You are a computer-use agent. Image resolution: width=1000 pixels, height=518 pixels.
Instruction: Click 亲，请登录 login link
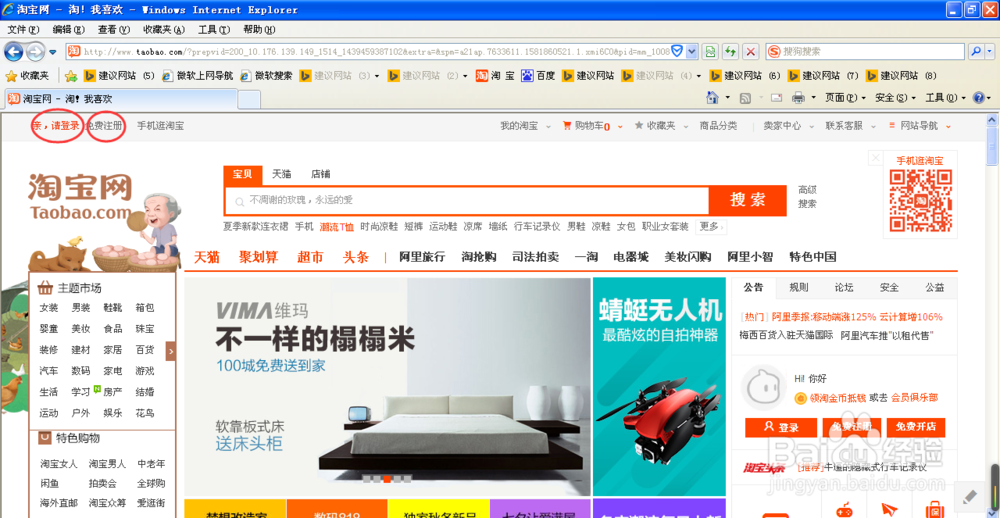pyautogui.click(x=56, y=126)
